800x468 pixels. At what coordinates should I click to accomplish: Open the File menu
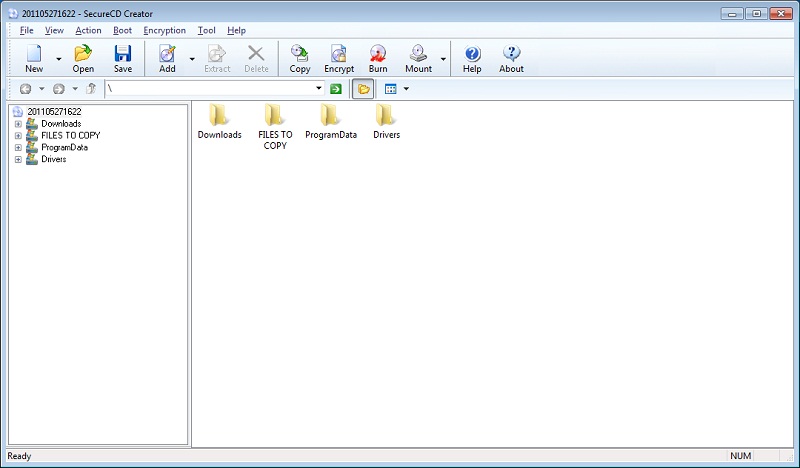pyautogui.click(x=26, y=30)
